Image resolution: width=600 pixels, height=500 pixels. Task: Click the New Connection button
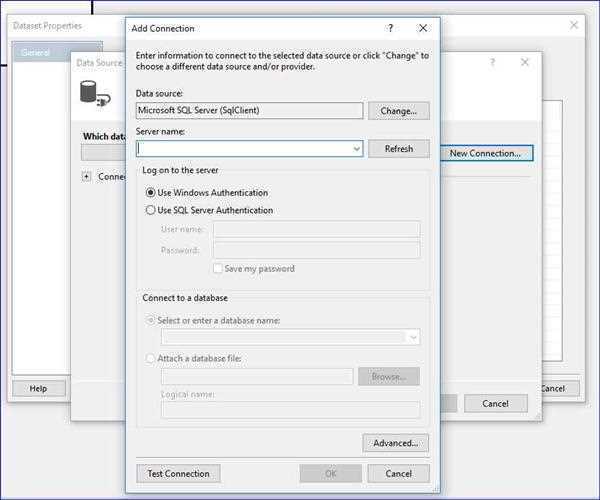485,153
